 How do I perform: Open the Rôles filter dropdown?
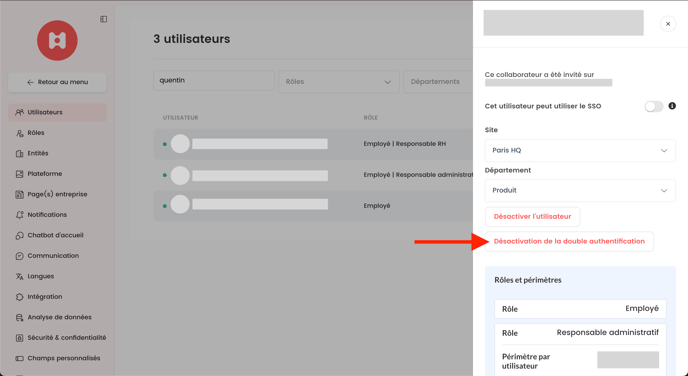coord(339,82)
